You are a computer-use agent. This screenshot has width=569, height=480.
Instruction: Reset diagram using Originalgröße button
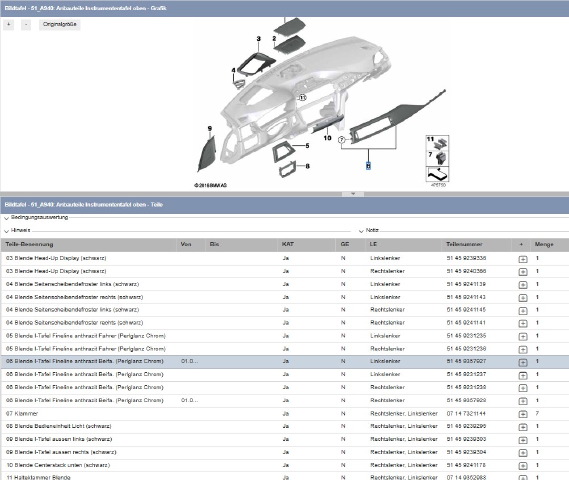coord(60,24)
